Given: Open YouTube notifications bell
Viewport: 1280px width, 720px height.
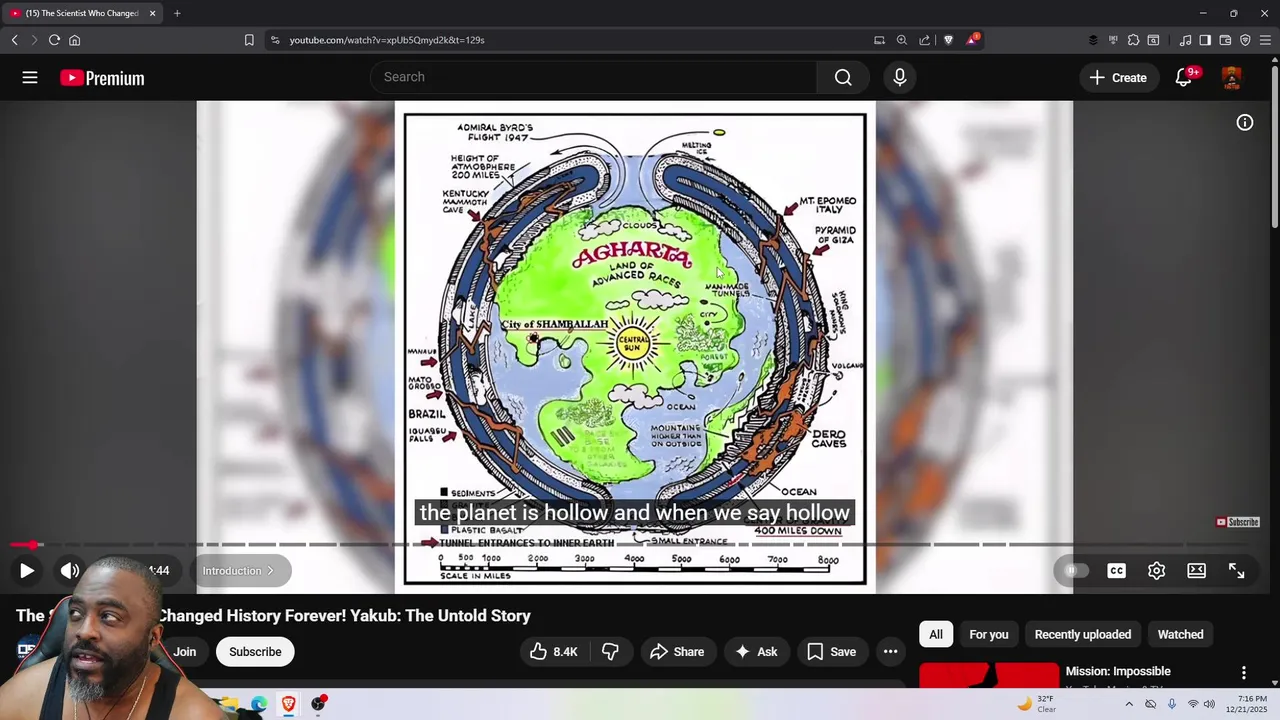Looking at the screenshot, I should click(x=1184, y=77).
